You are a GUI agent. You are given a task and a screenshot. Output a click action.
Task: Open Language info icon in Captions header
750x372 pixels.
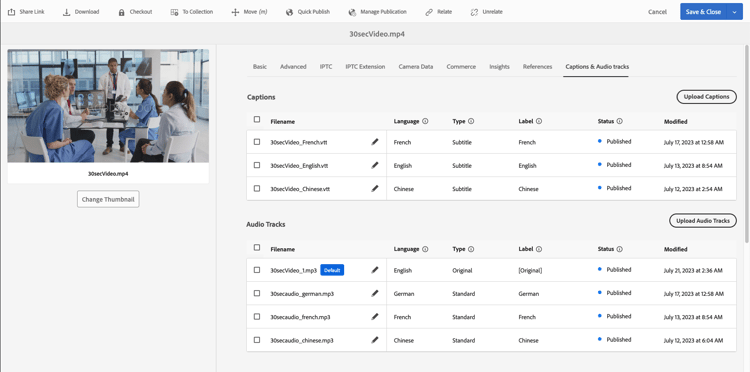pos(425,121)
